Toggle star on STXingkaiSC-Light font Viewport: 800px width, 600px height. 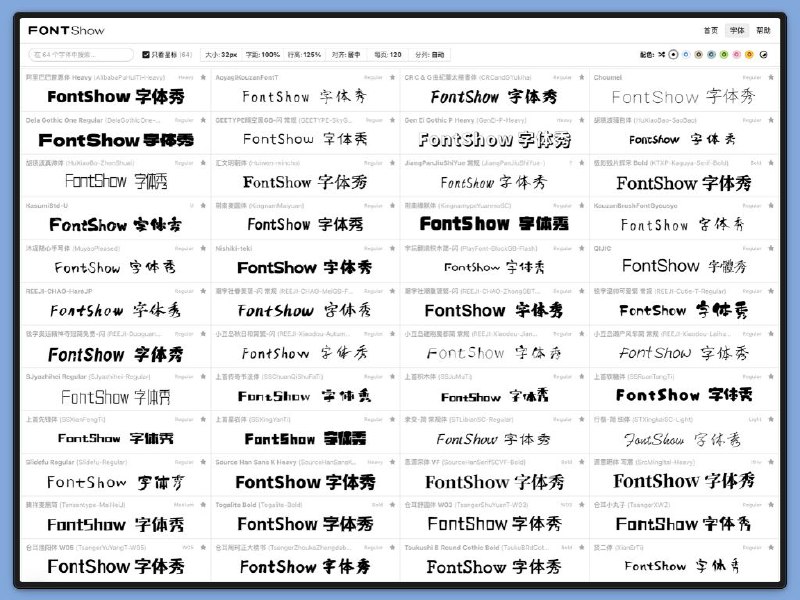click(x=771, y=419)
